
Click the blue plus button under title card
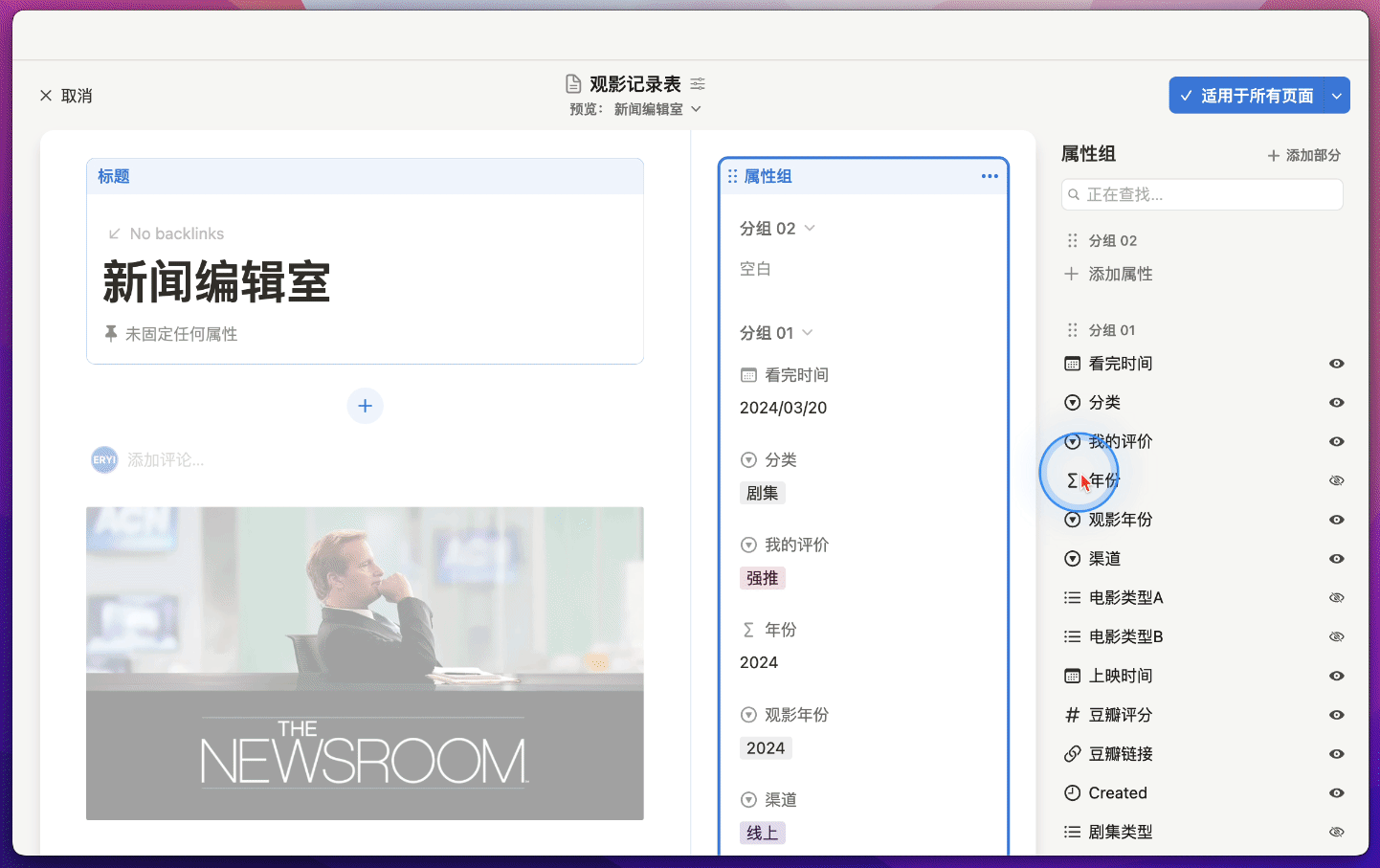point(365,406)
